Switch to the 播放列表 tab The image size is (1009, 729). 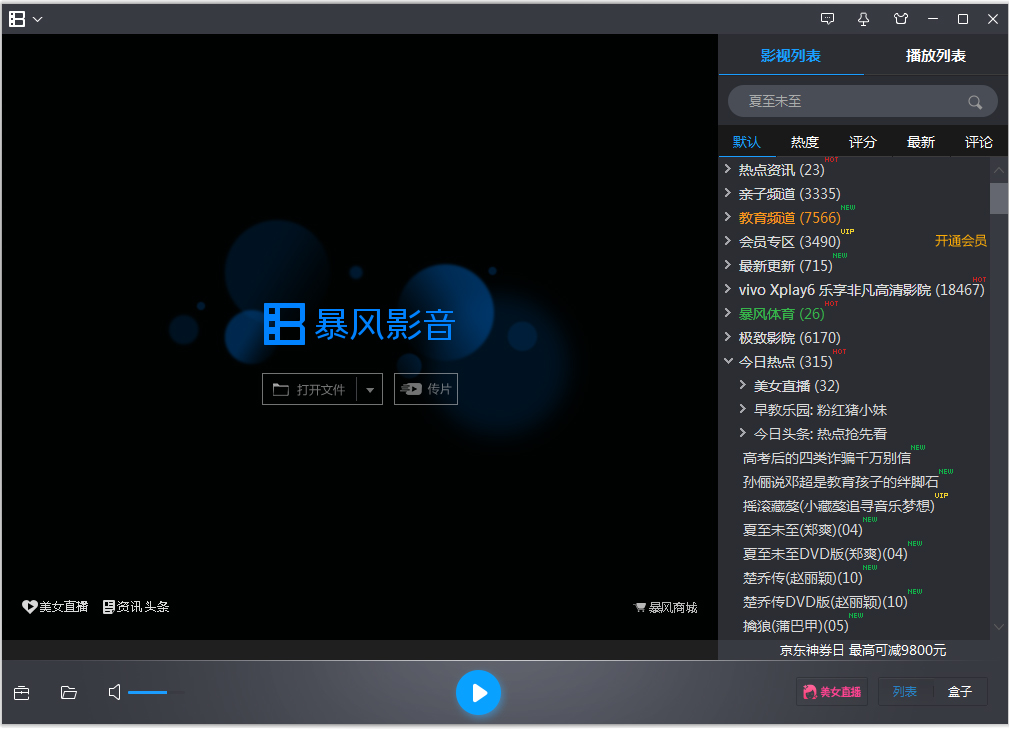coord(935,56)
